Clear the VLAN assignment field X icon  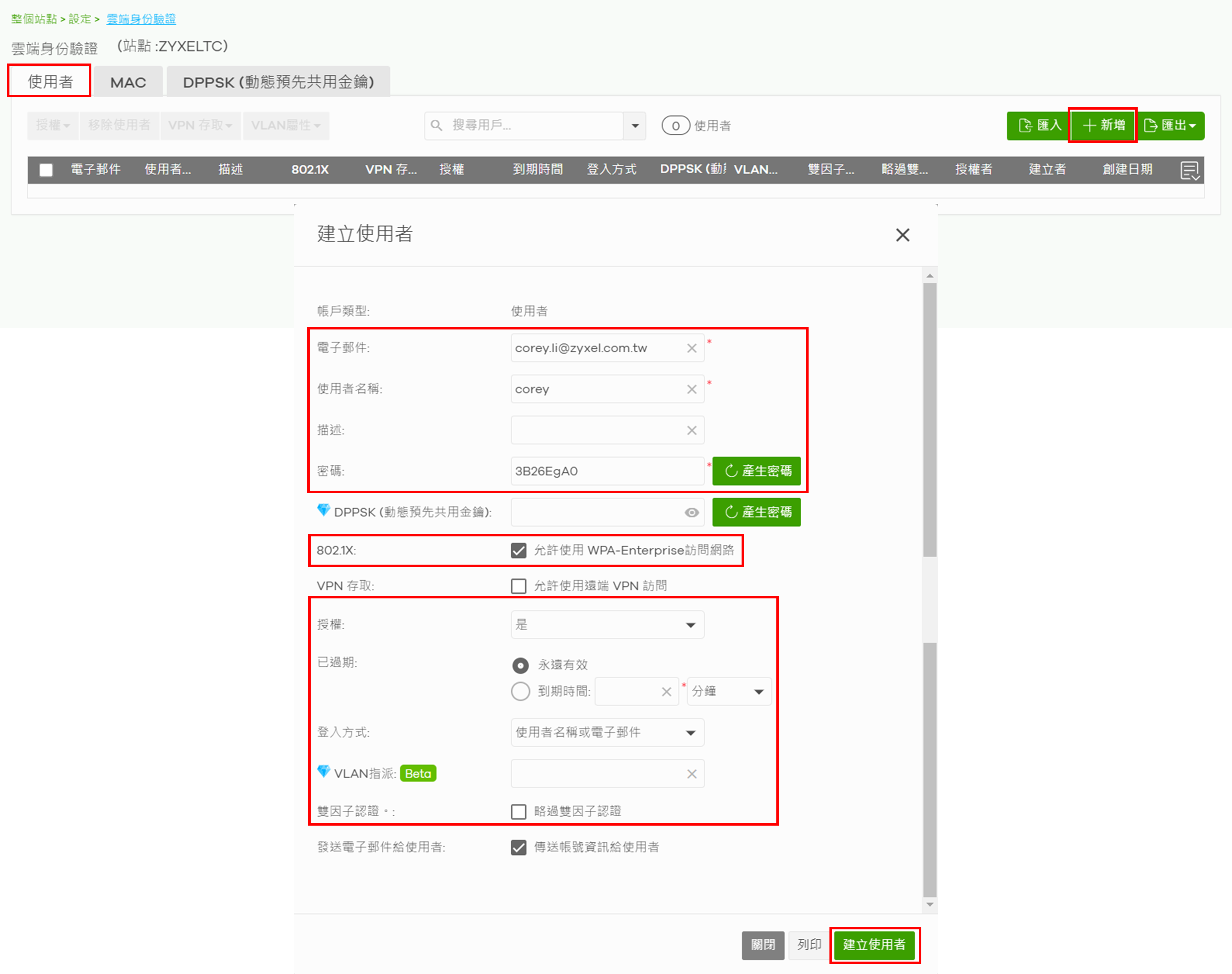point(691,774)
